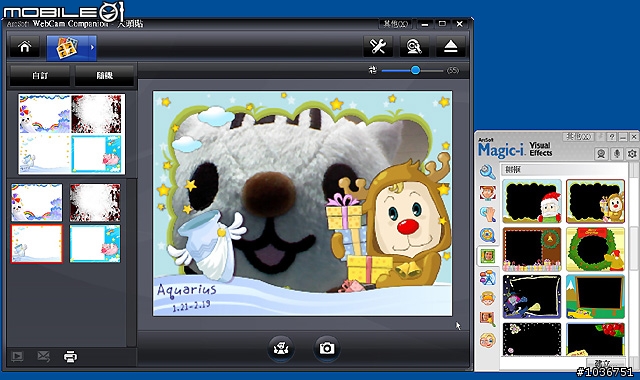Choose the Santa Claus frame in Magic-i
Image resolution: width=640 pixels, height=380 pixels.
(x=532, y=201)
